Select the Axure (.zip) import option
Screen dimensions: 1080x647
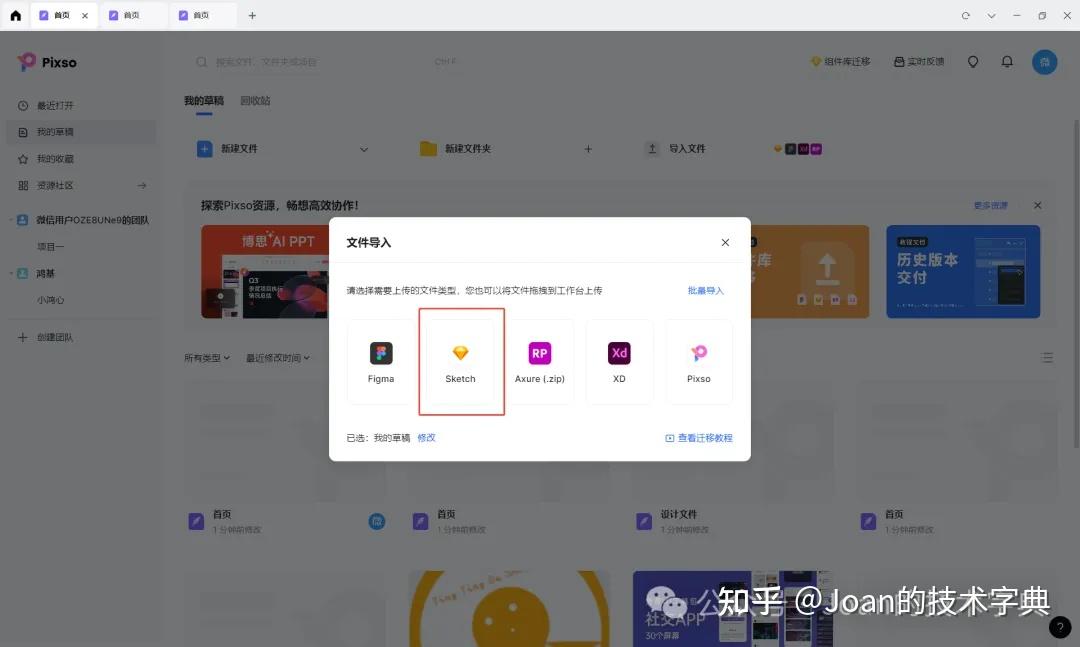(x=539, y=360)
